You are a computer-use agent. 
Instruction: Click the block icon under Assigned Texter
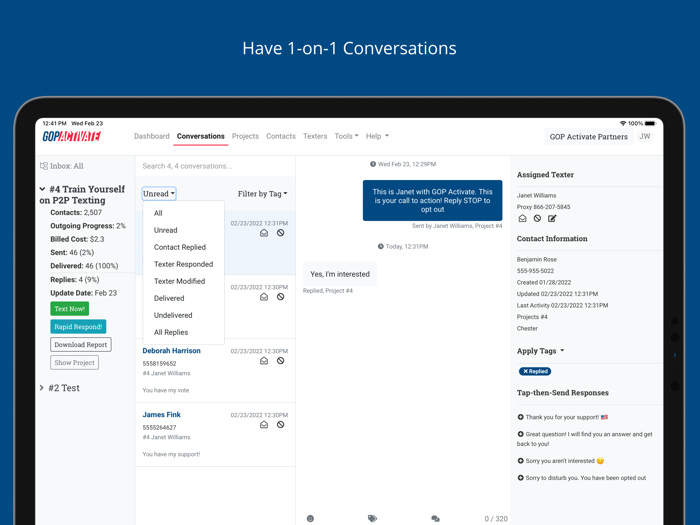(538, 218)
